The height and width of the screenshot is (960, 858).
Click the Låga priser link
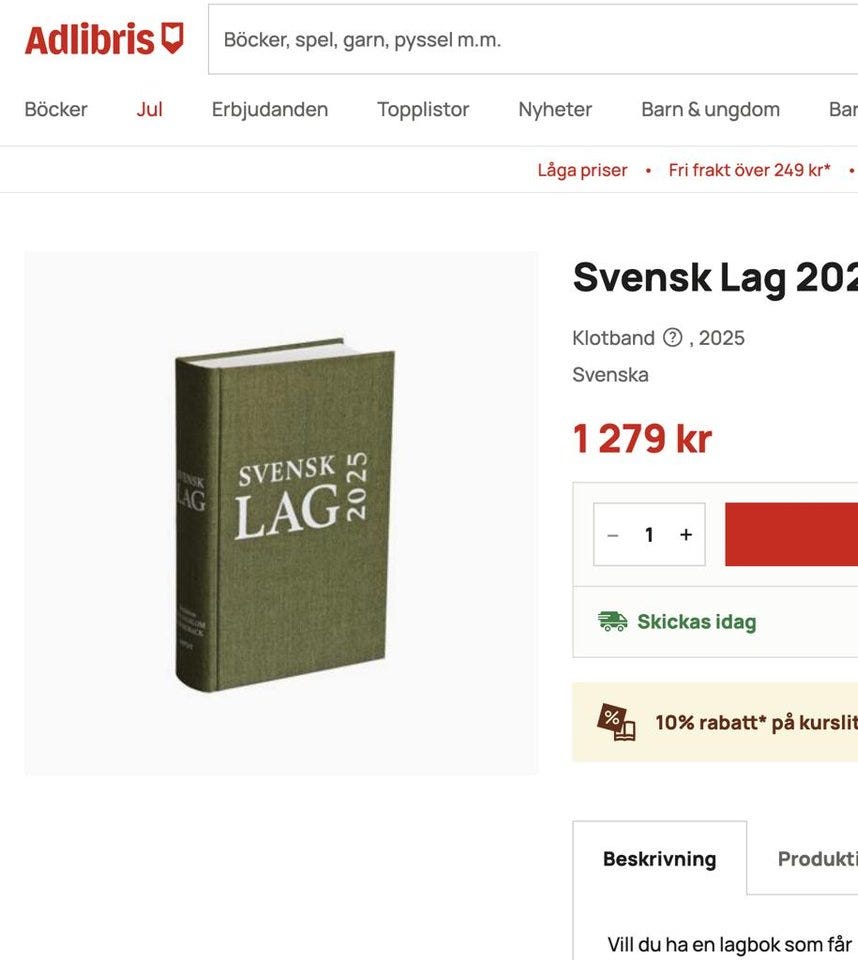tap(582, 170)
